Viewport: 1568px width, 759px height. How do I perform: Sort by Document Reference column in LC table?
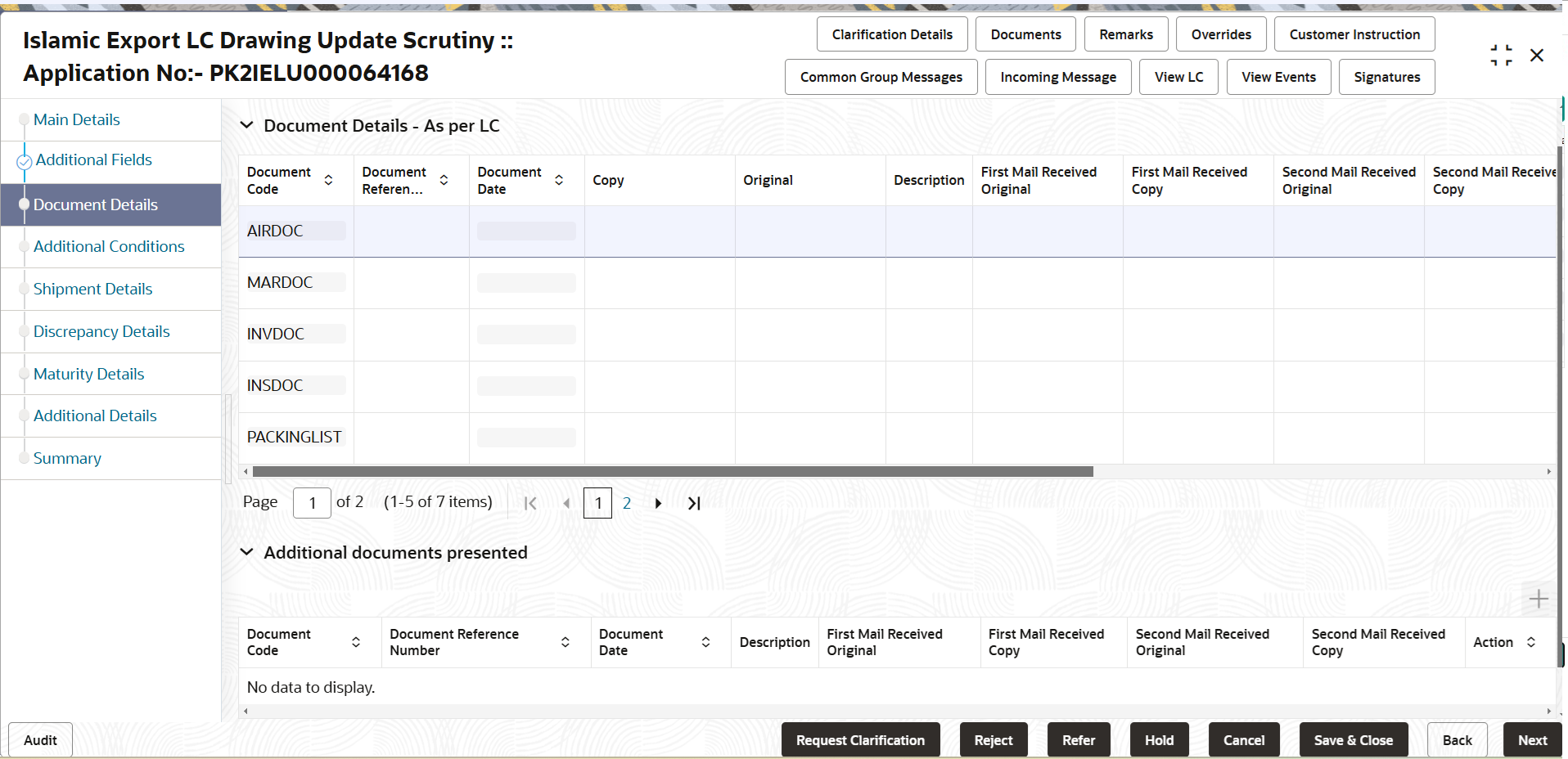click(444, 180)
